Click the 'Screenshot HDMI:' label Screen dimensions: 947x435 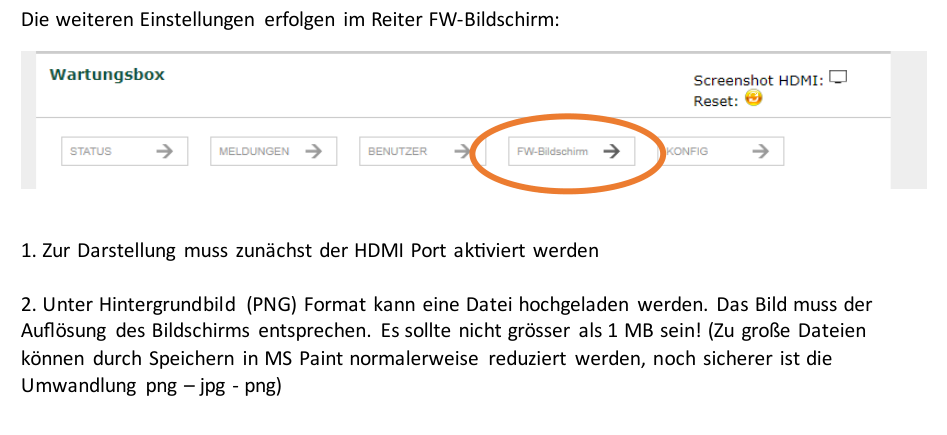coord(759,81)
